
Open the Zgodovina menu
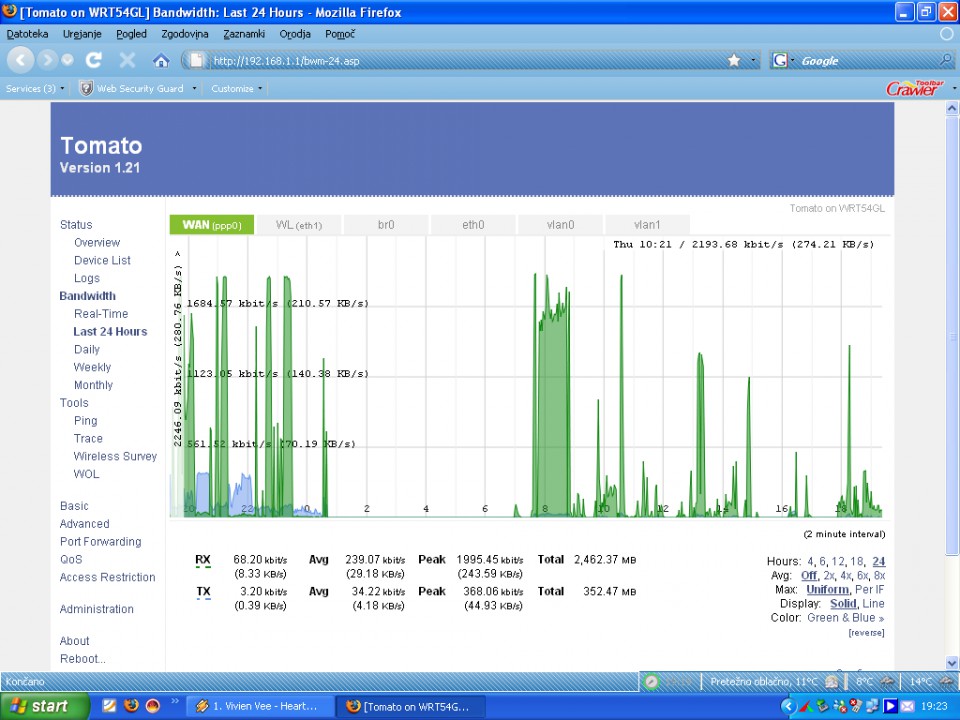tap(185, 34)
